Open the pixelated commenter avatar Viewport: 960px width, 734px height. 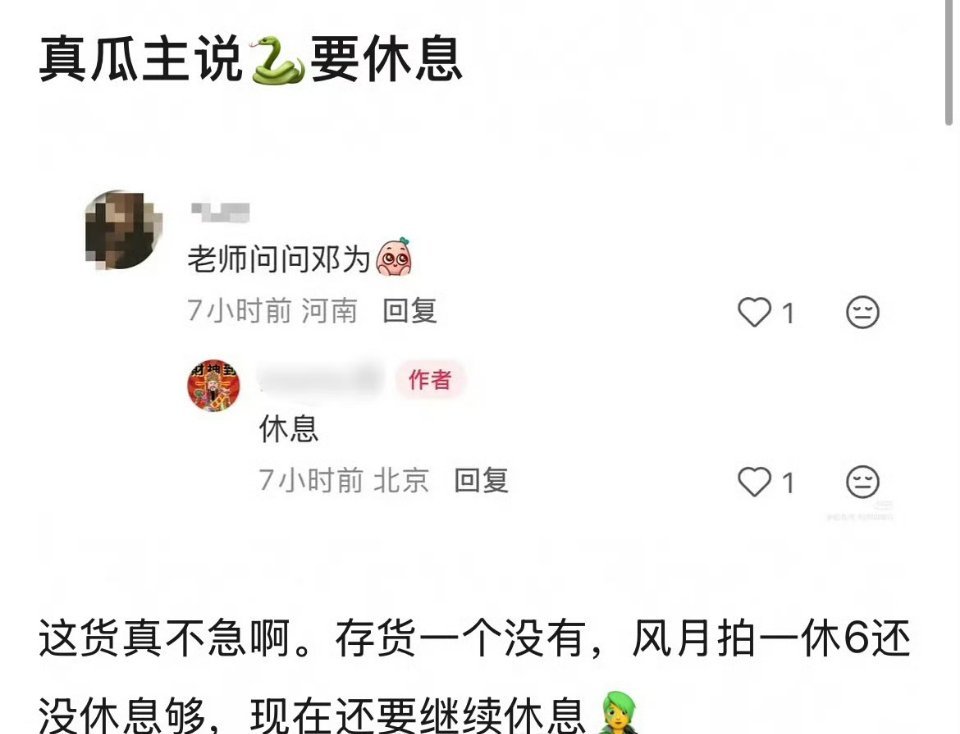(124, 230)
